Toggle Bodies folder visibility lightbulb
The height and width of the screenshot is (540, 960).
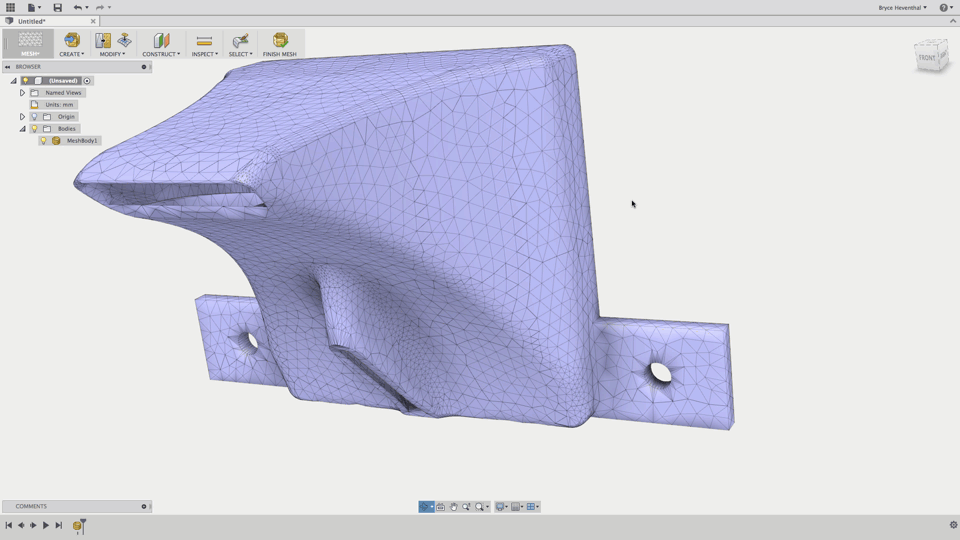34,129
